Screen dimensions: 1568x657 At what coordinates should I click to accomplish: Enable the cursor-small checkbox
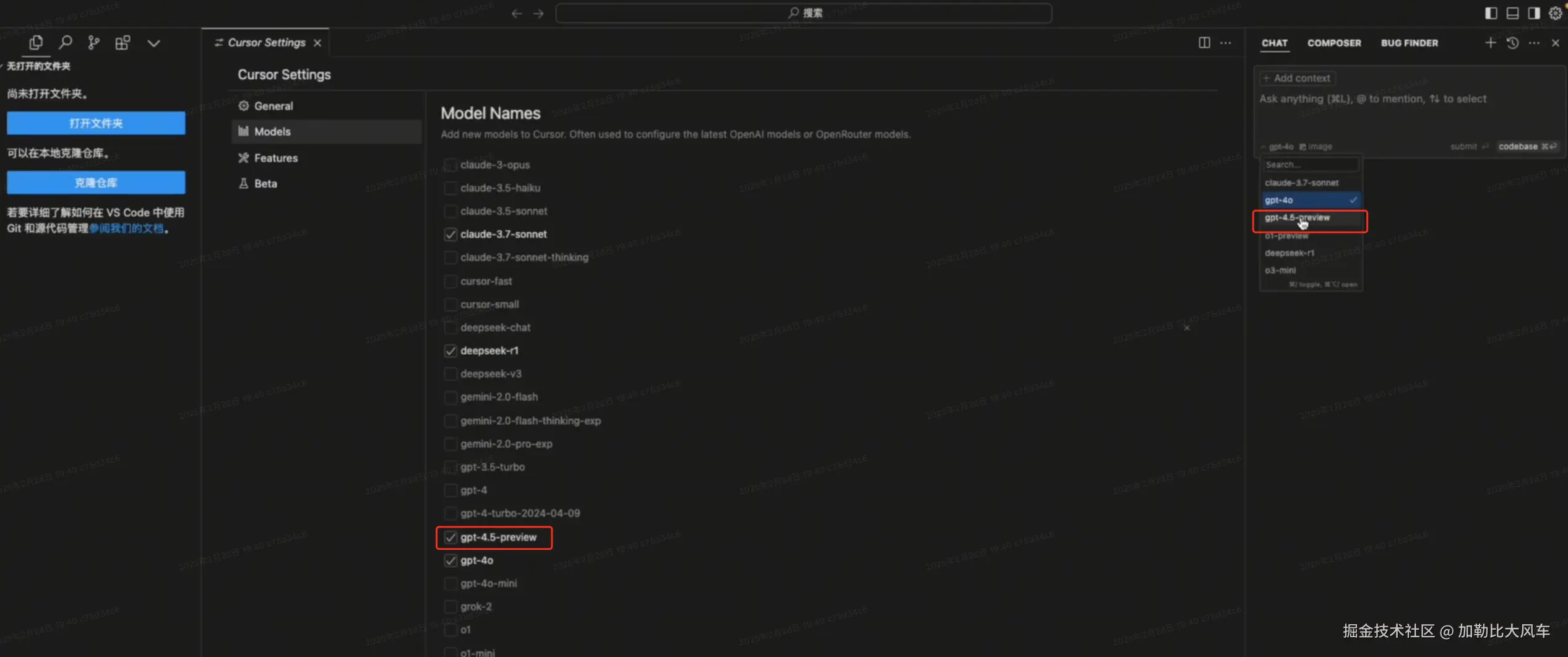point(450,304)
